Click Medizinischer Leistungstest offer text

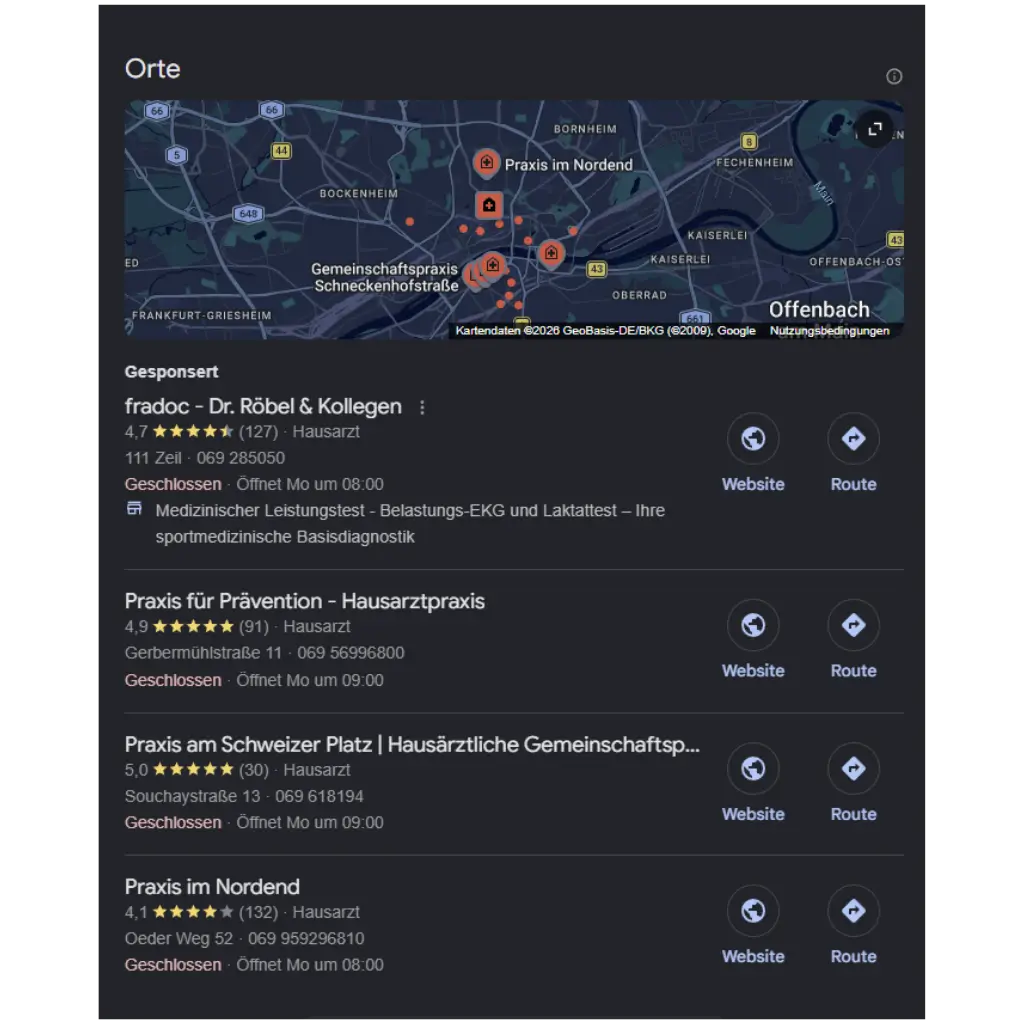click(410, 523)
